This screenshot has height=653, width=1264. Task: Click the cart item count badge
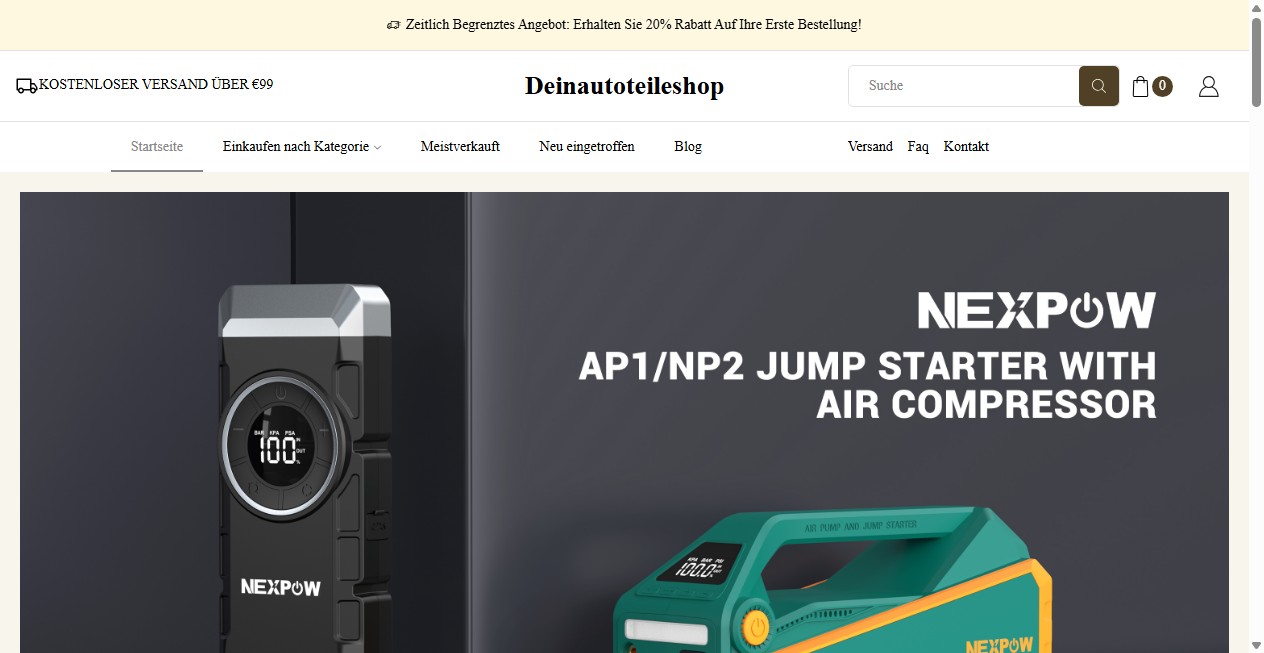point(1162,86)
